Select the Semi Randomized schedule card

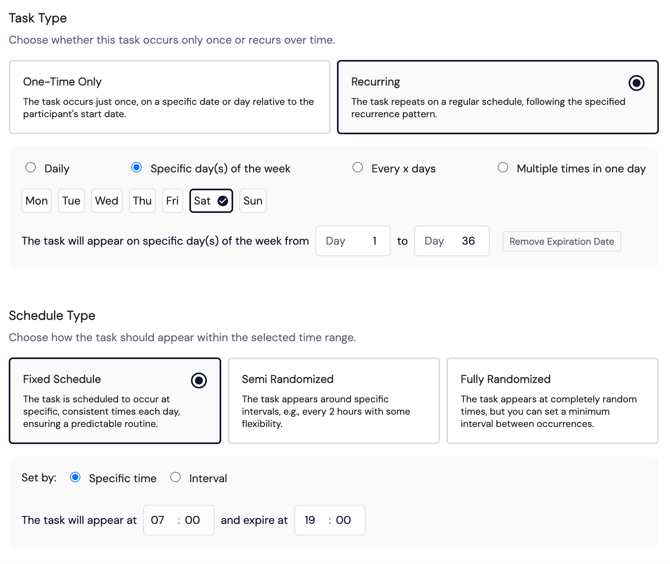tap(334, 401)
